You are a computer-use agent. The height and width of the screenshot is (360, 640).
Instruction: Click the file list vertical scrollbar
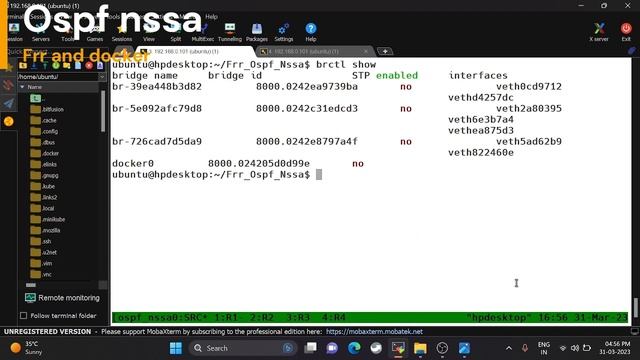click(103, 111)
